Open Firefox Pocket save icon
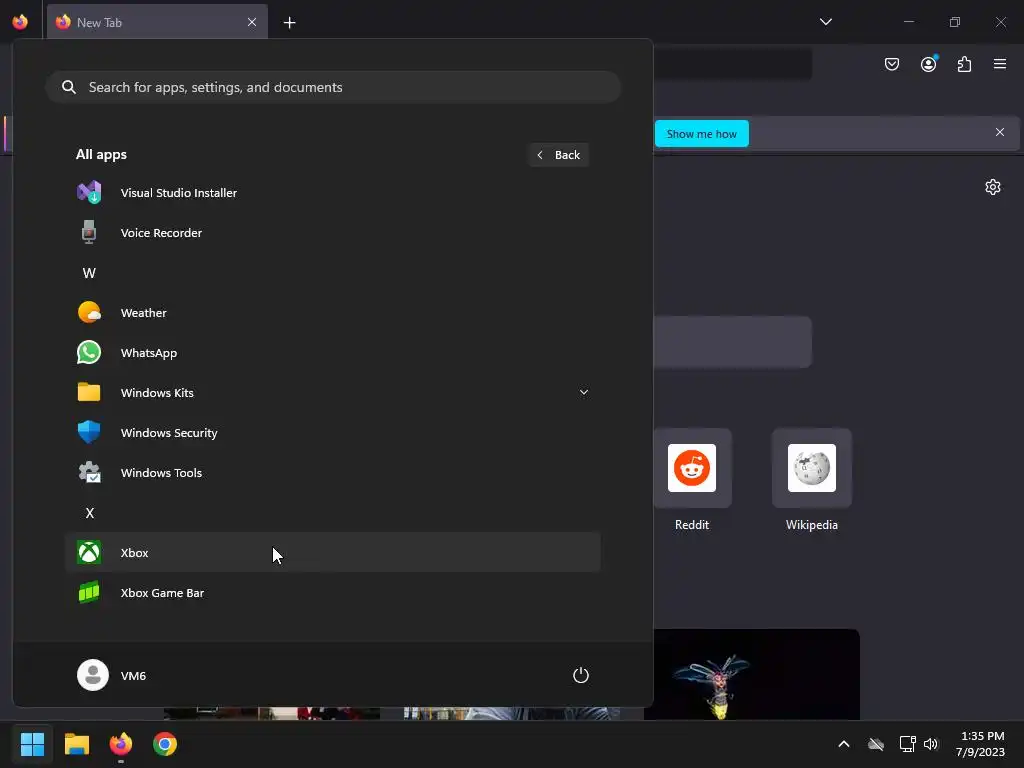This screenshot has height=768, width=1024. (x=892, y=64)
